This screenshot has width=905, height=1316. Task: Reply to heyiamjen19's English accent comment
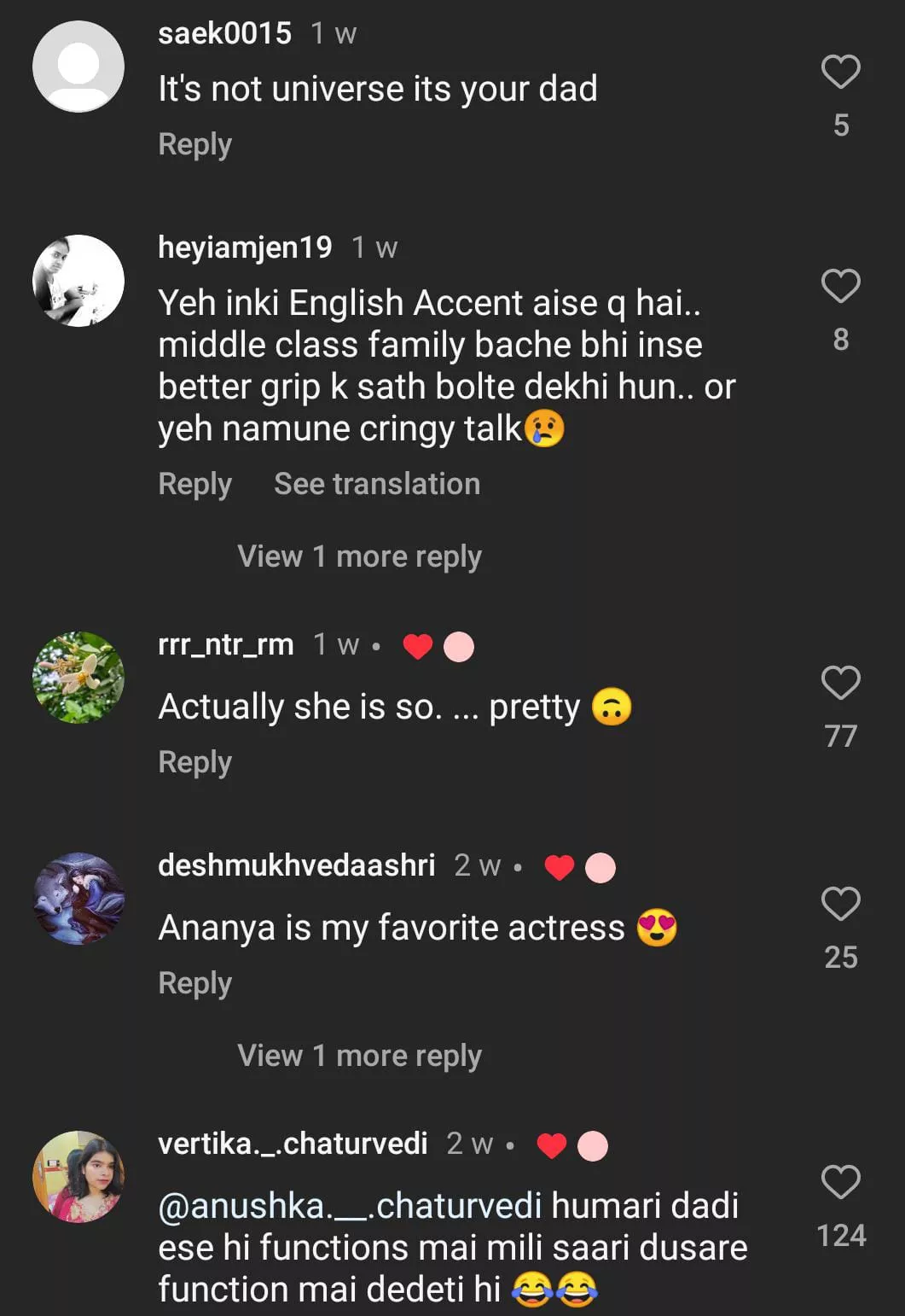coord(194,484)
